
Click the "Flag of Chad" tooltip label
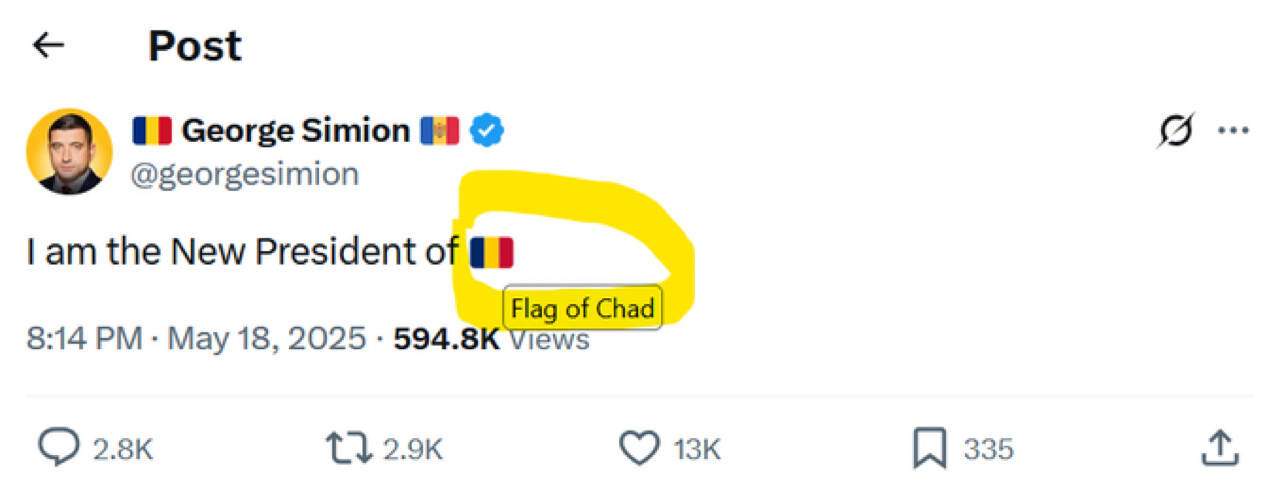point(582,309)
